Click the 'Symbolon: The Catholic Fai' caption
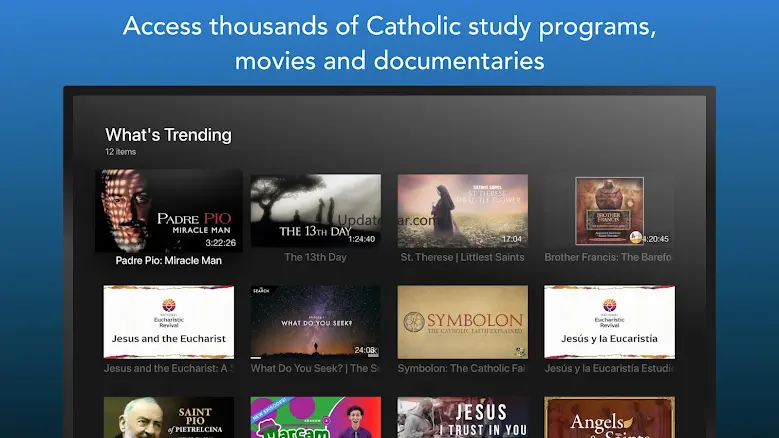This screenshot has height=438, width=779. (x=462, y=368)
